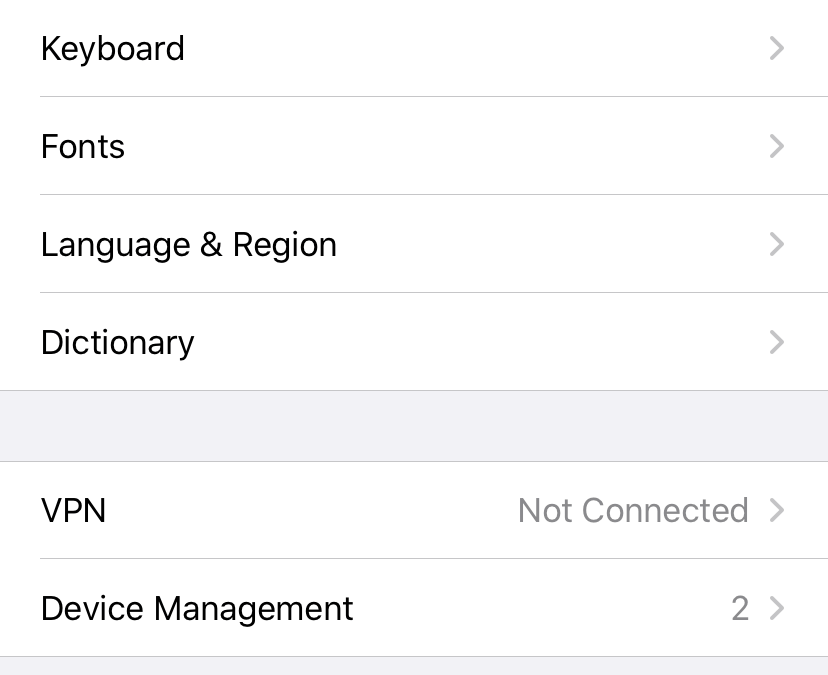Viewport: 828px width, 675px height.
Task: Tap the chevron on the Device Management row
Action: [x=777, y=609]
